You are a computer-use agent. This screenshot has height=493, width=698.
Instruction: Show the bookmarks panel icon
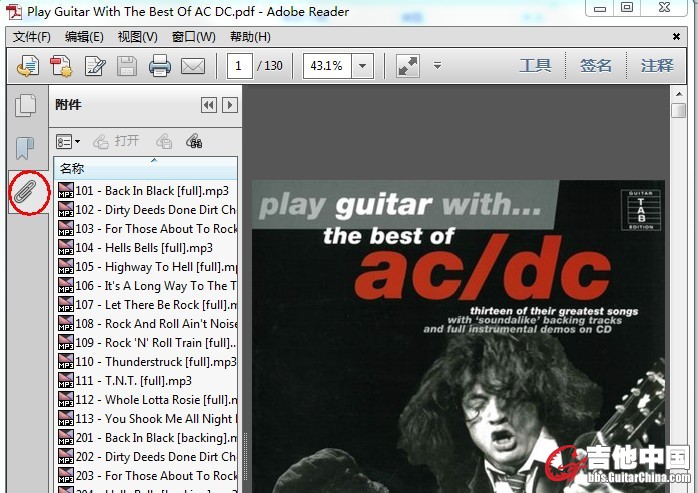[25, 149]
